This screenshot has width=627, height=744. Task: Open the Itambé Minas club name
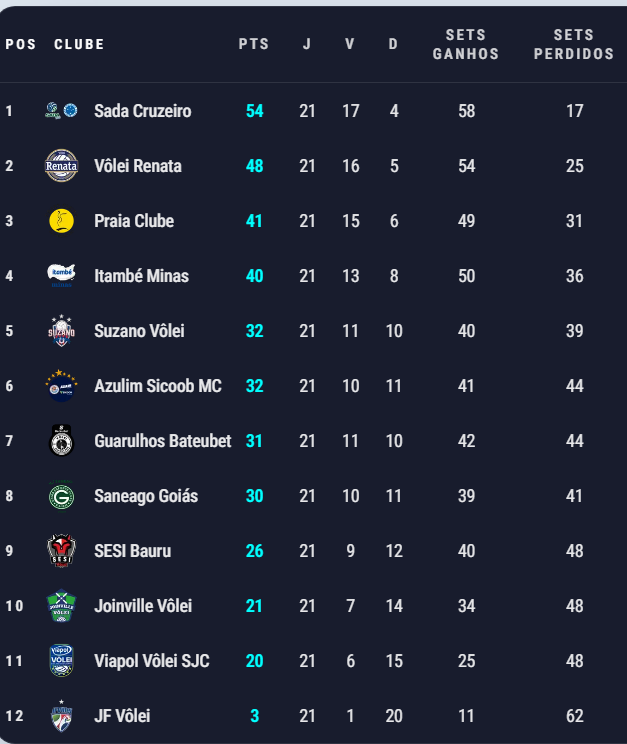pos(141,276)
